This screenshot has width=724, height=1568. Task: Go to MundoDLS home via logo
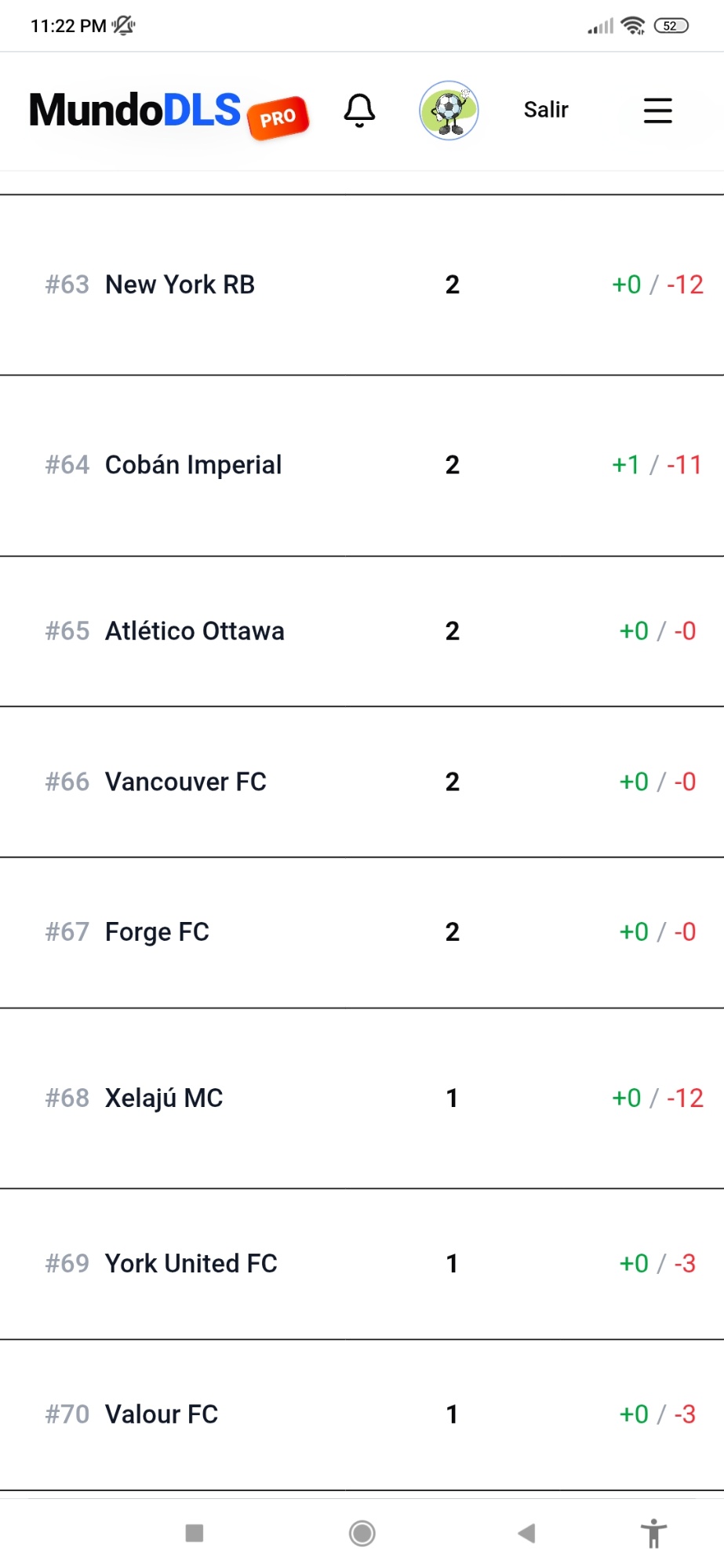135,110
